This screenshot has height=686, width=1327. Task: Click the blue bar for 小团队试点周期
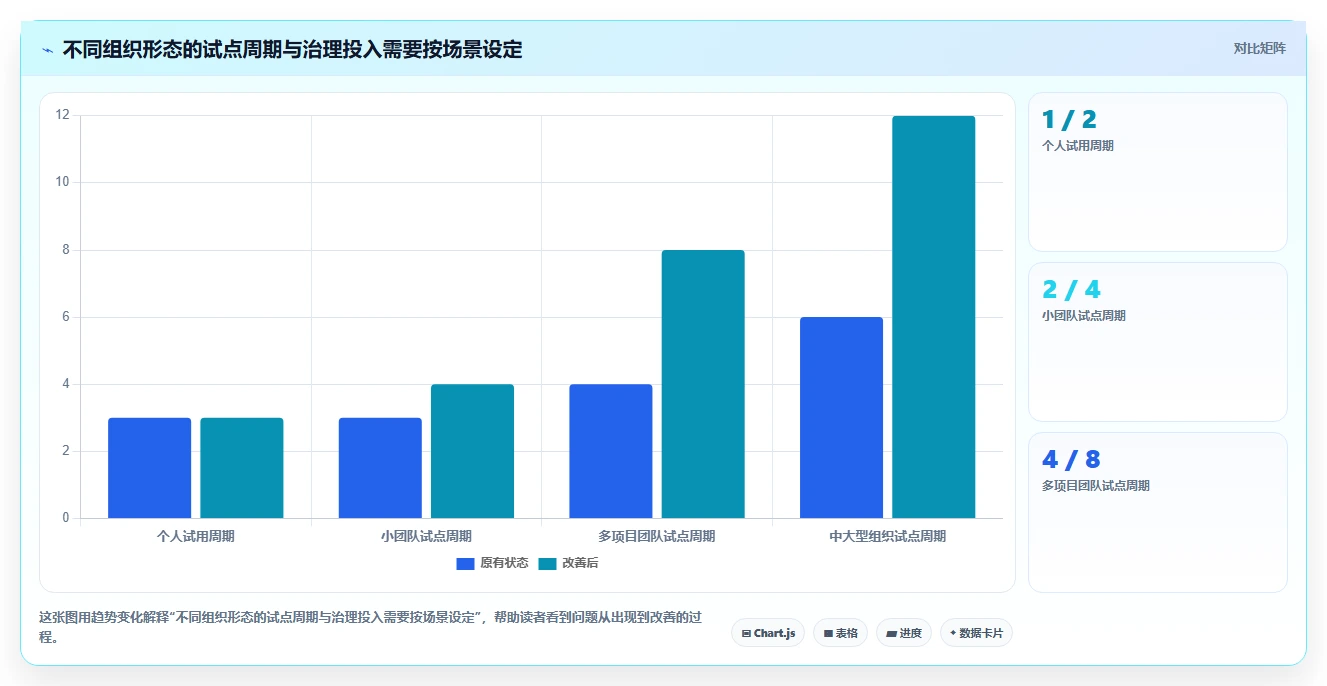[380, 468]
